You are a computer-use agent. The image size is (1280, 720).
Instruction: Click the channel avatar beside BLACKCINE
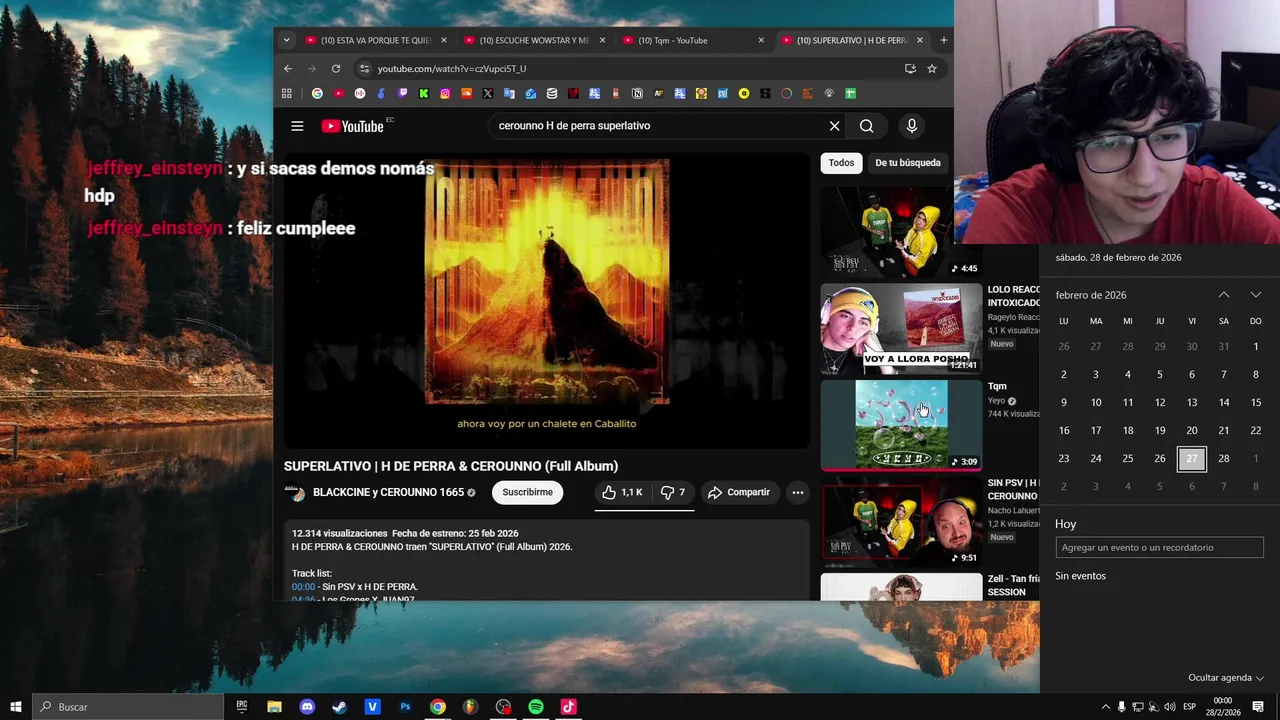pos(295,493)
